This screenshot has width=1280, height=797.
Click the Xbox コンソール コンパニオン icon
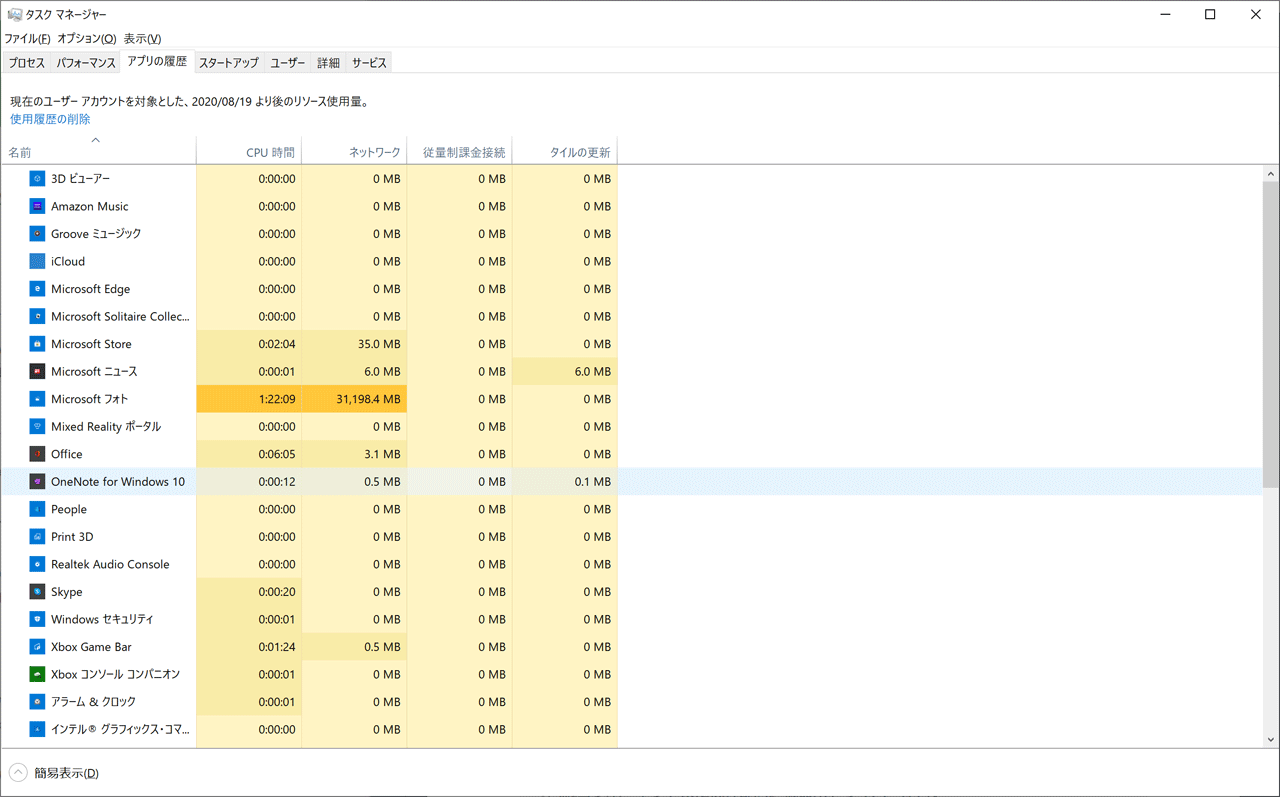pos(37,674)
